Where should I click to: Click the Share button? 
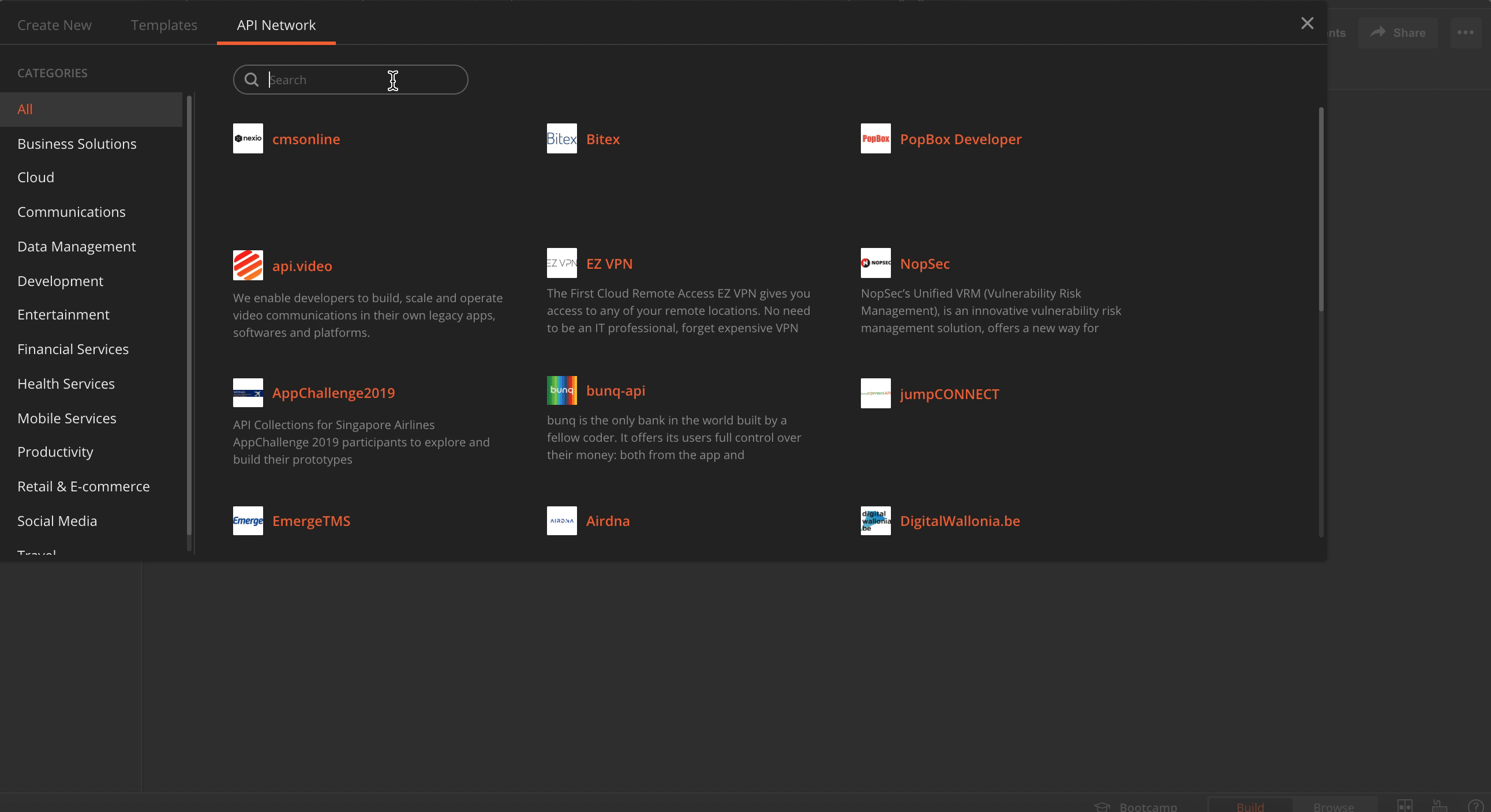click(x=1398, y=32)
